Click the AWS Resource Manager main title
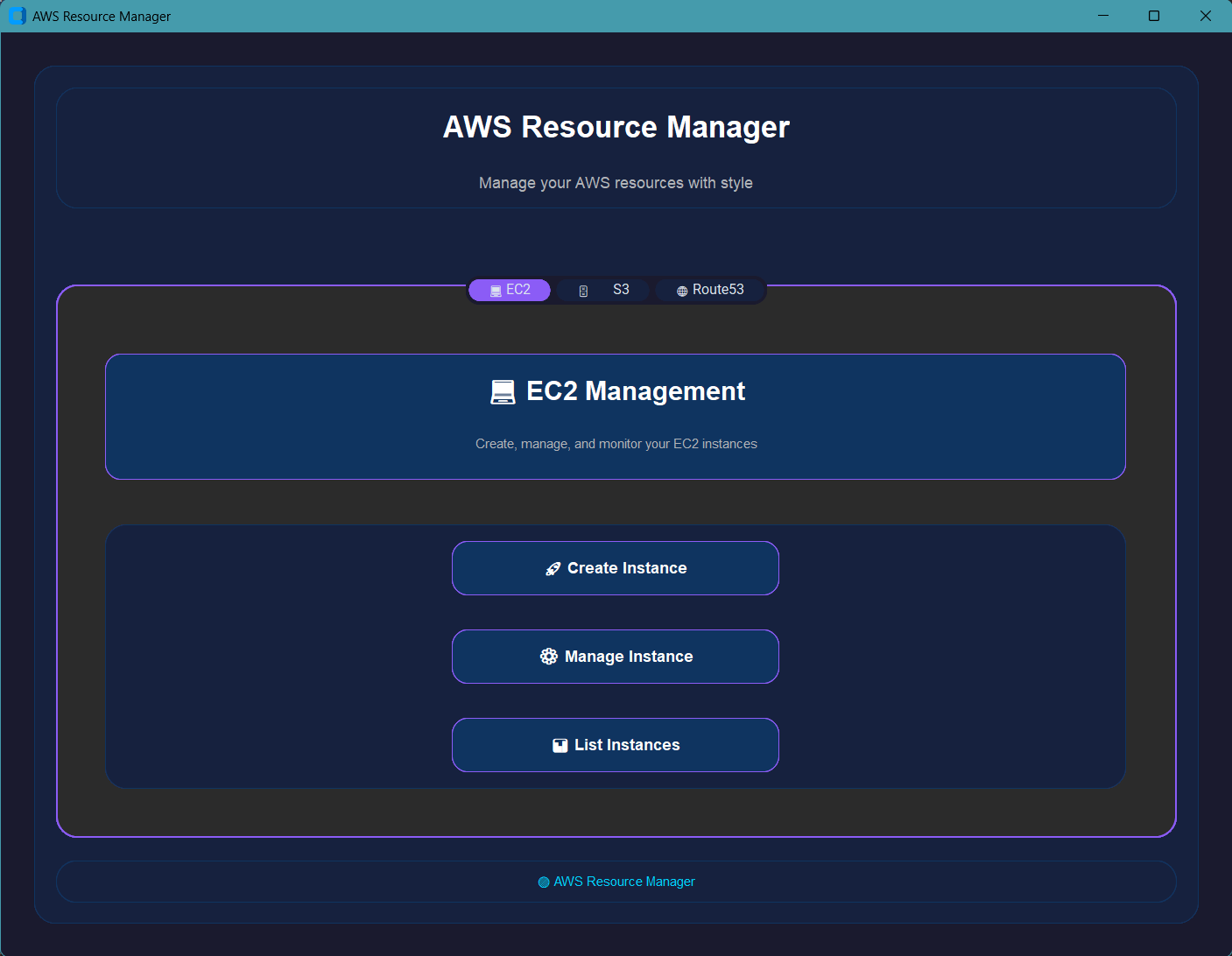The height and width of the screenshot is (956, 1232). tap(616, 127)
